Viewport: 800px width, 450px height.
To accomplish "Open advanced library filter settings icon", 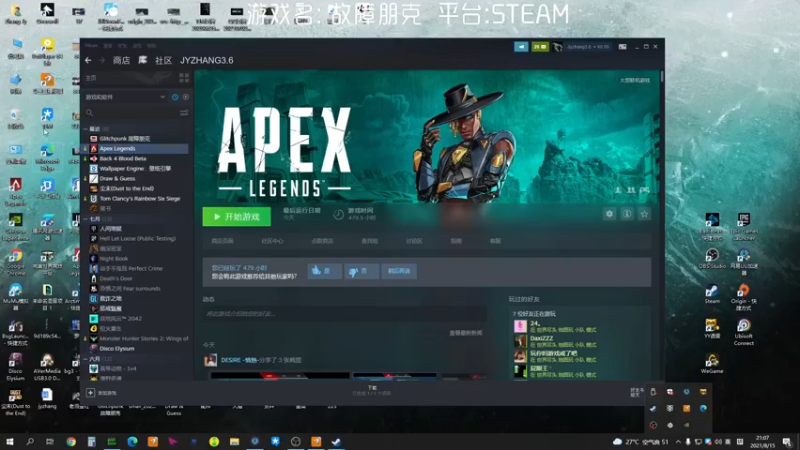I will point(184,112).
